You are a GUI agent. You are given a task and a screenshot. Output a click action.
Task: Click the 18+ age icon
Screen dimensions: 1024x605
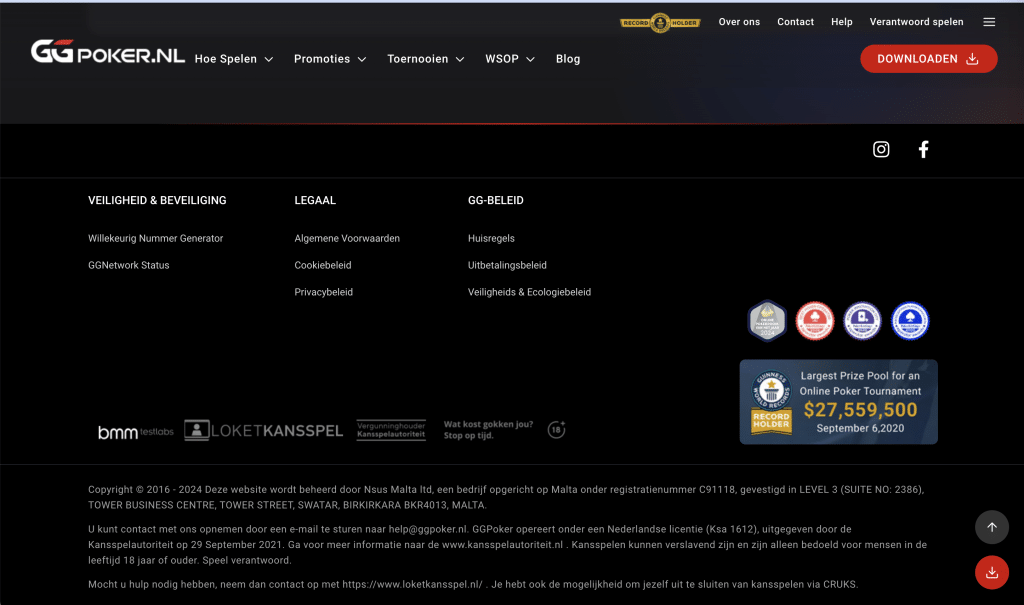pyautogui.click(x=556, y=429)
